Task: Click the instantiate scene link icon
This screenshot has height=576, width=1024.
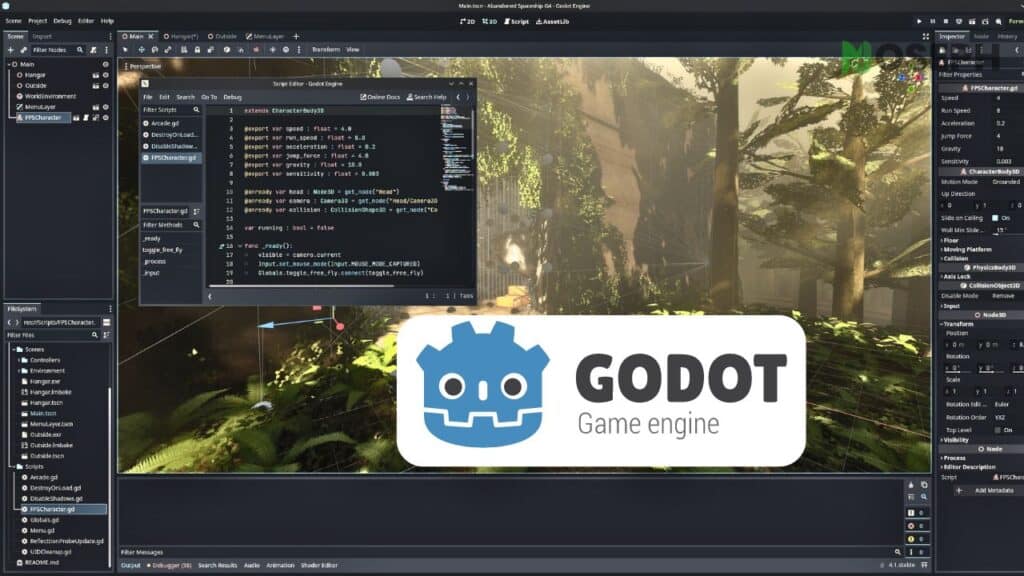Action: click(24, 50)
